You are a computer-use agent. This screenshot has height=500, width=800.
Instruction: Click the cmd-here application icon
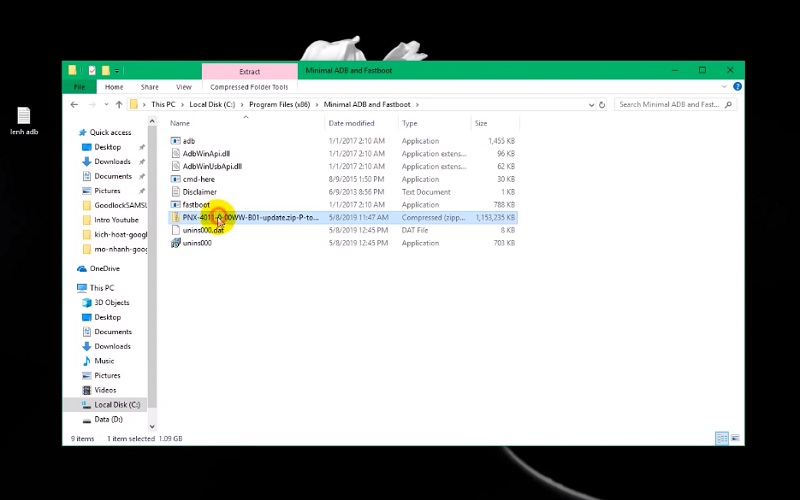coord(176,179)
